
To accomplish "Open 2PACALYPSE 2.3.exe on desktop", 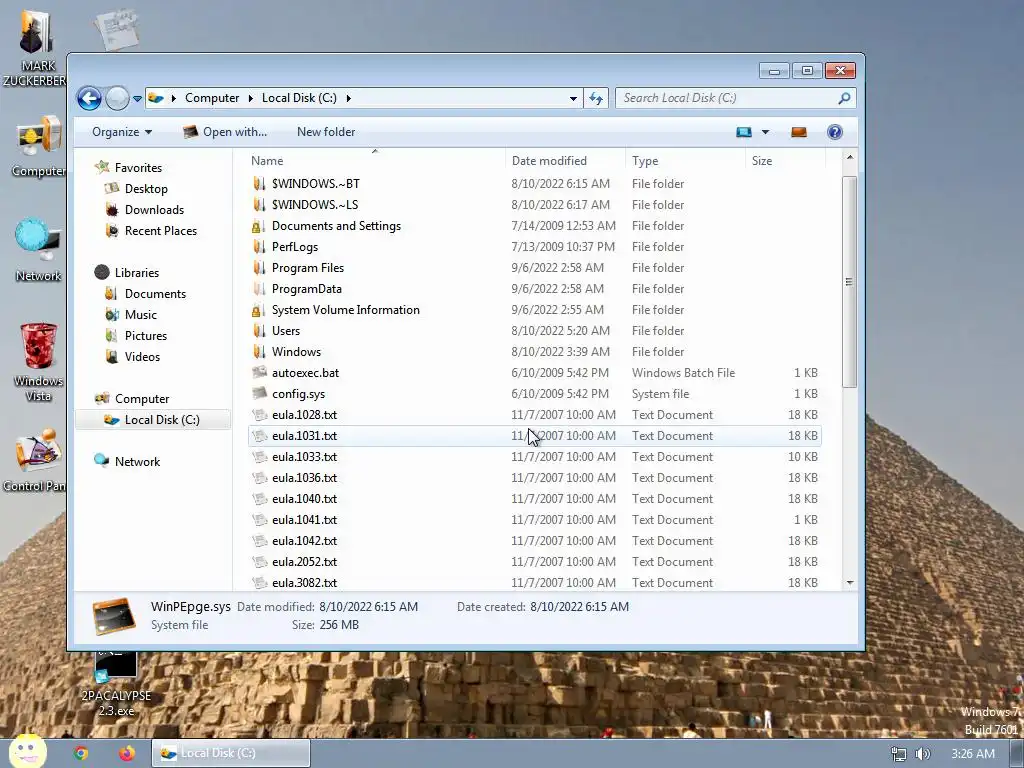I will click(x=116, y=684).
